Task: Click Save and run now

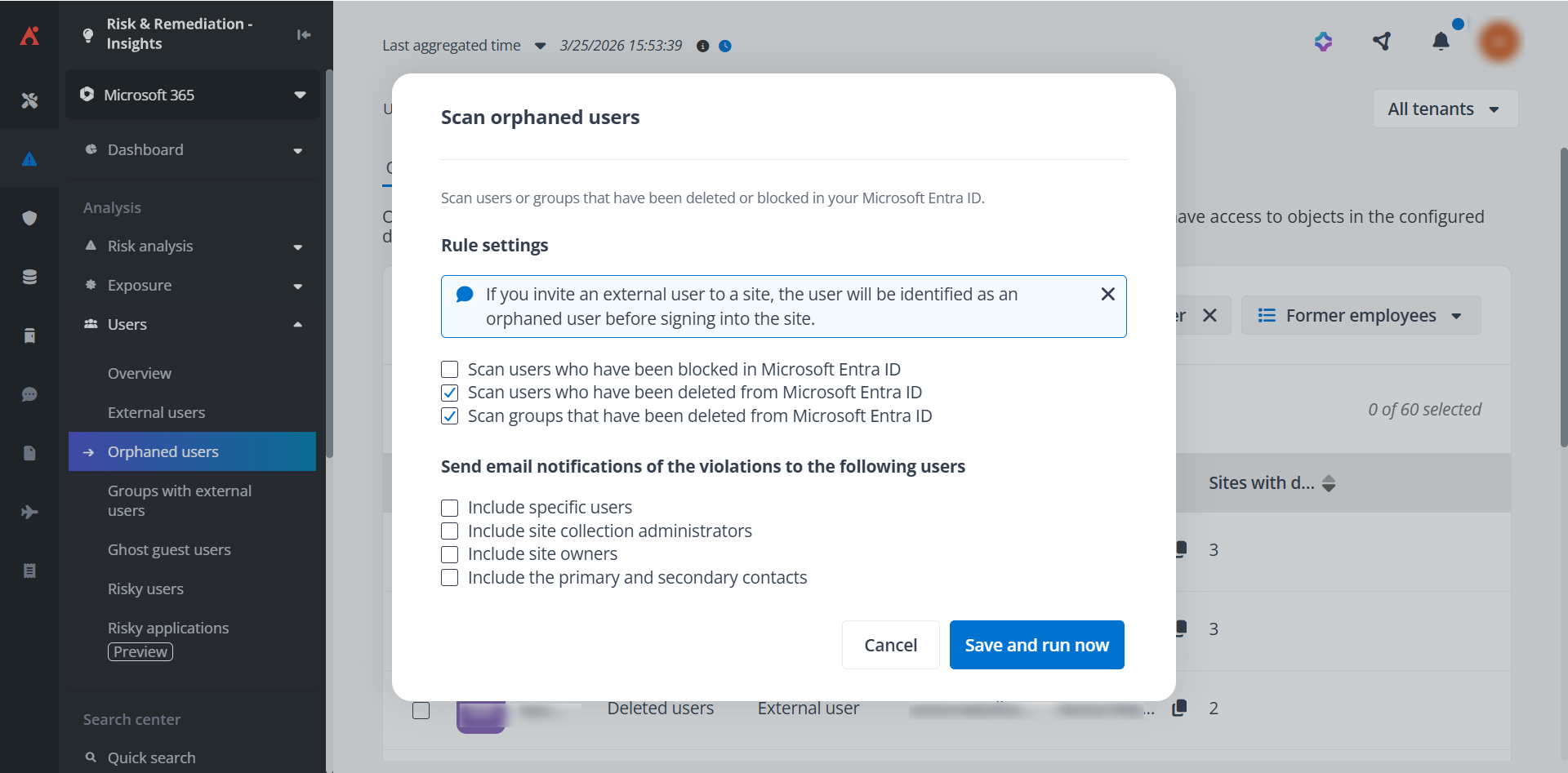Action: pos(1037,645)
